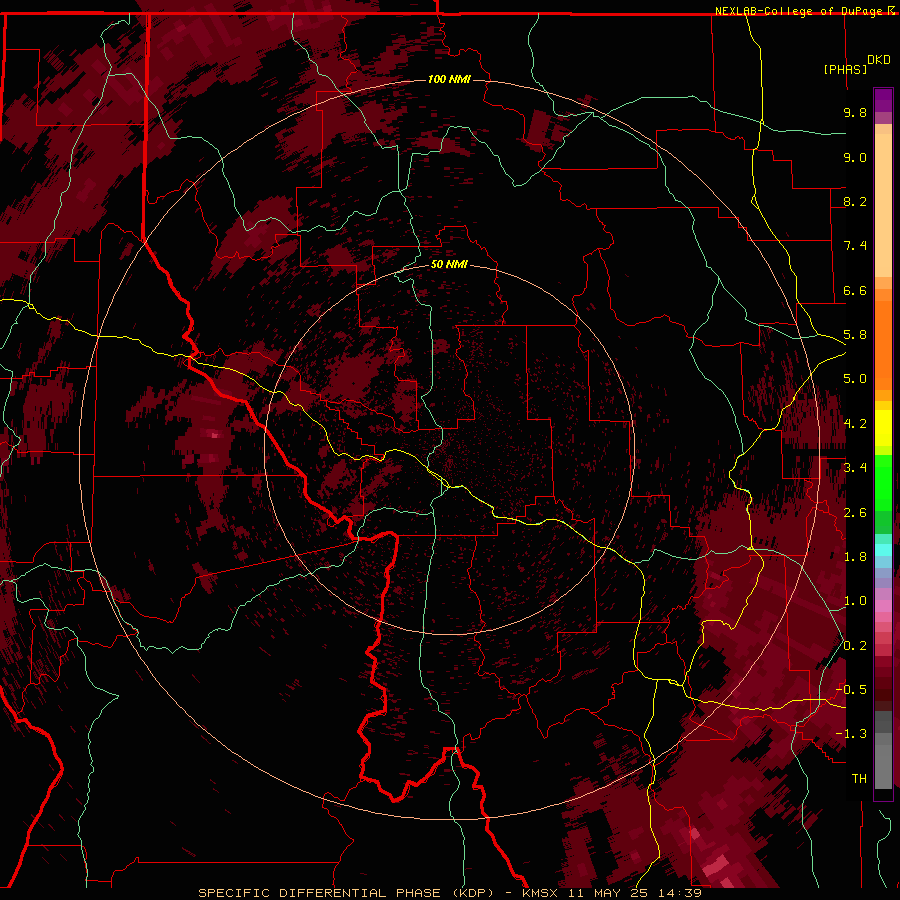Click the 1.8 scale value

tap(855, 557)
